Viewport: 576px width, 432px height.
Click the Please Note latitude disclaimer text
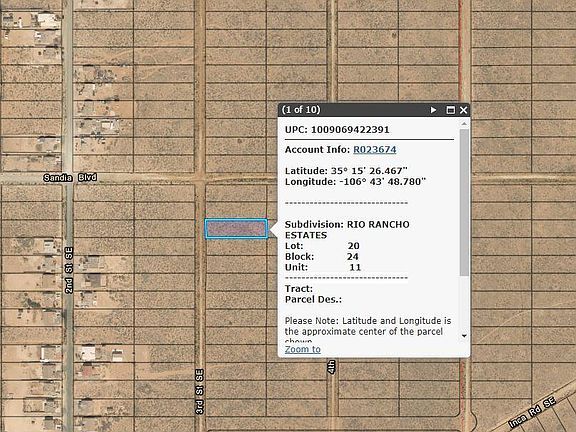[368, 329]
